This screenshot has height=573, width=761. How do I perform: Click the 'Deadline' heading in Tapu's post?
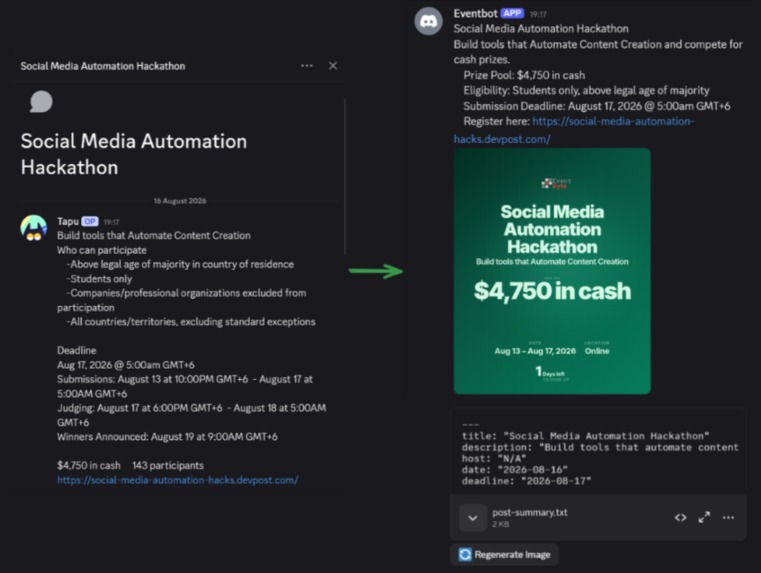[76, 350]
